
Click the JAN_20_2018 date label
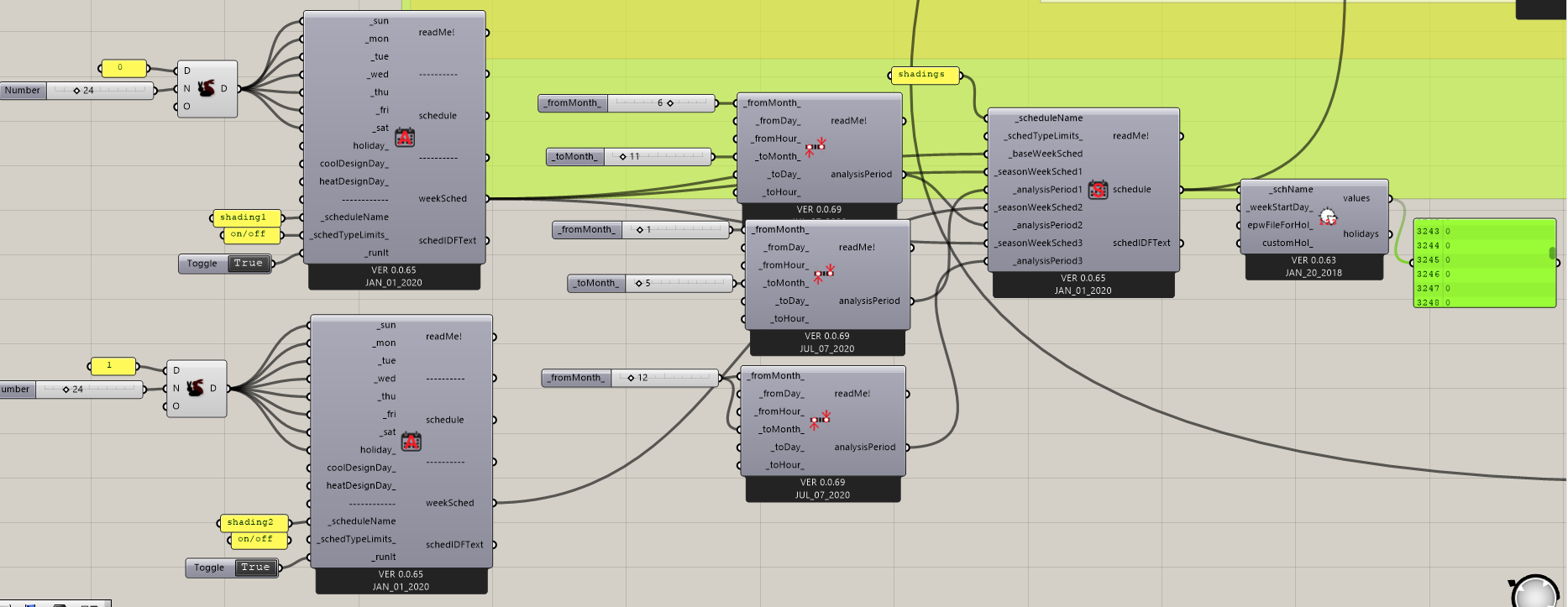(x=1314, y=273)
